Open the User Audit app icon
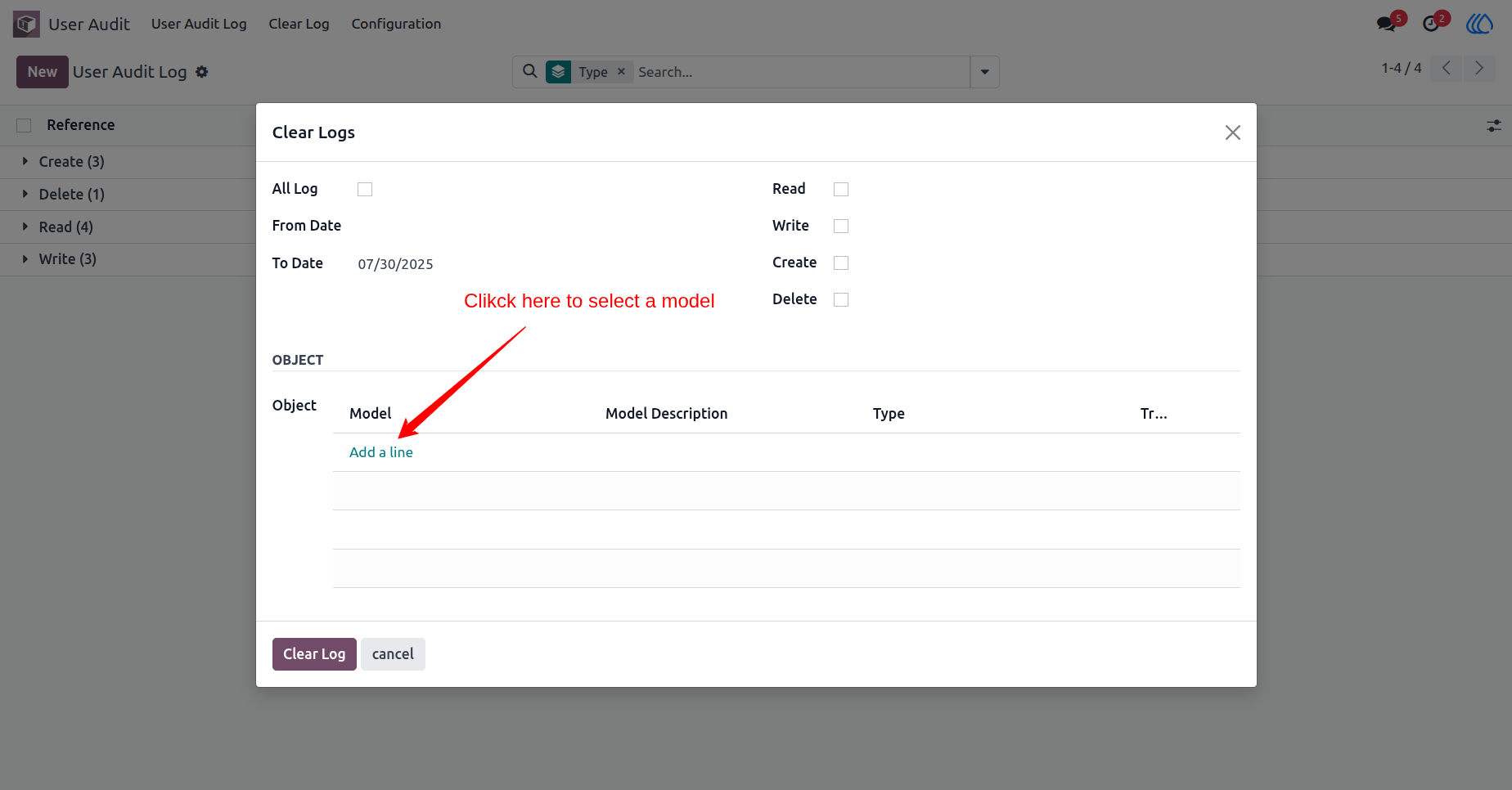The height and width of the screenshot is (790, 1512). tap(26, 24)
